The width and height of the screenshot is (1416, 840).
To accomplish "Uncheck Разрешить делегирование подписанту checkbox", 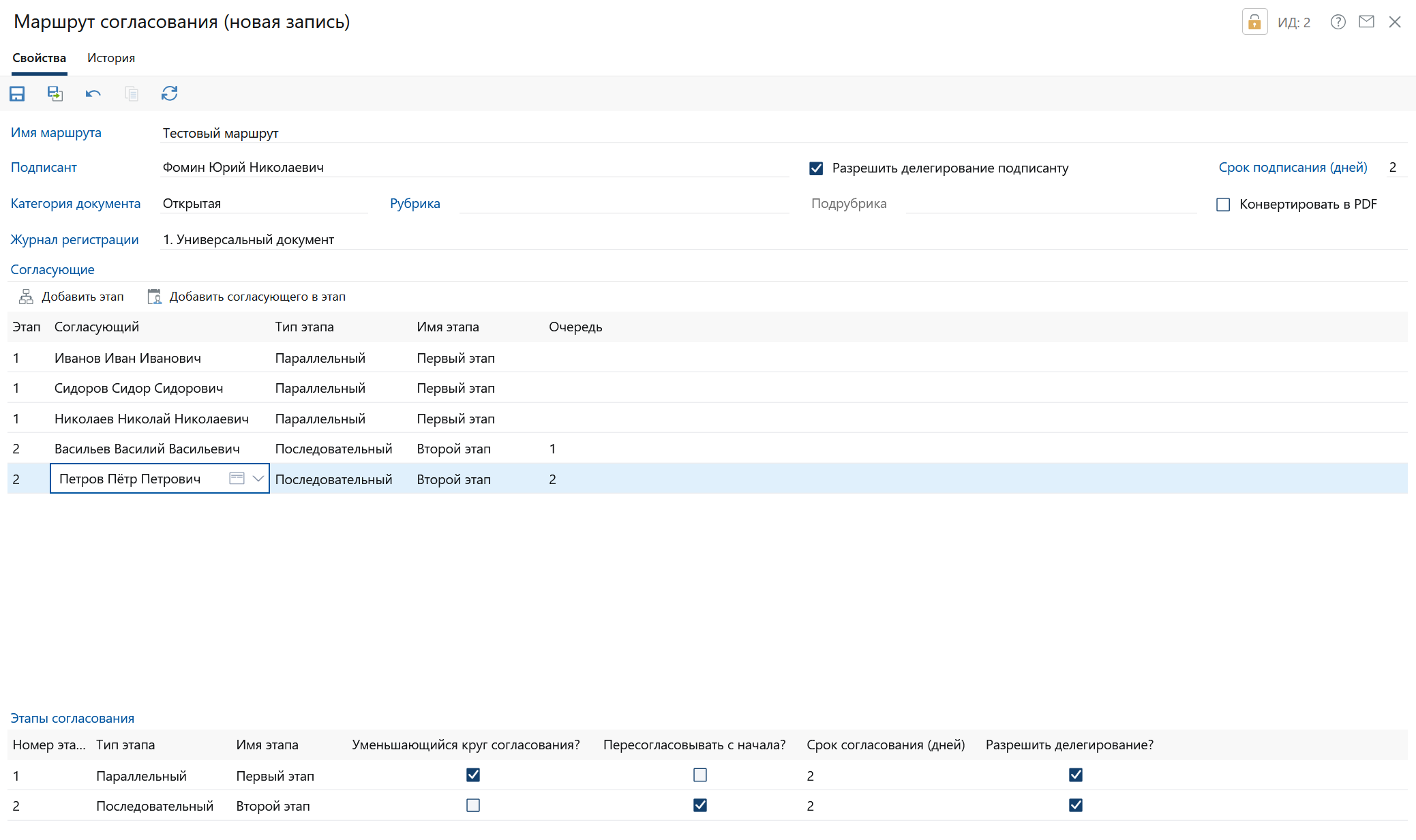I will pyautogui.click(x=816, y=168).
